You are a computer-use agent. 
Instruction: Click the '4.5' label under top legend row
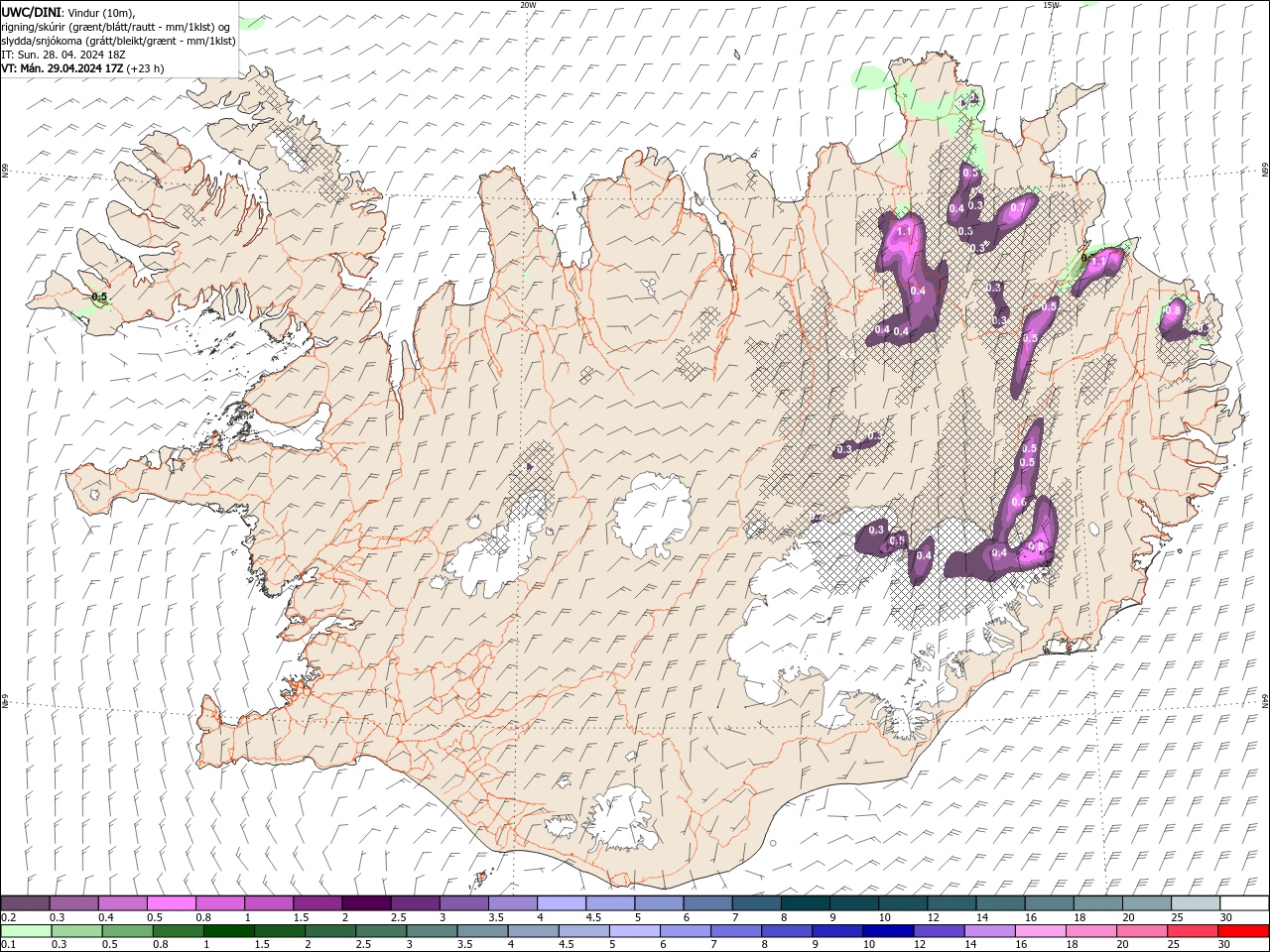tap(593, 917)
